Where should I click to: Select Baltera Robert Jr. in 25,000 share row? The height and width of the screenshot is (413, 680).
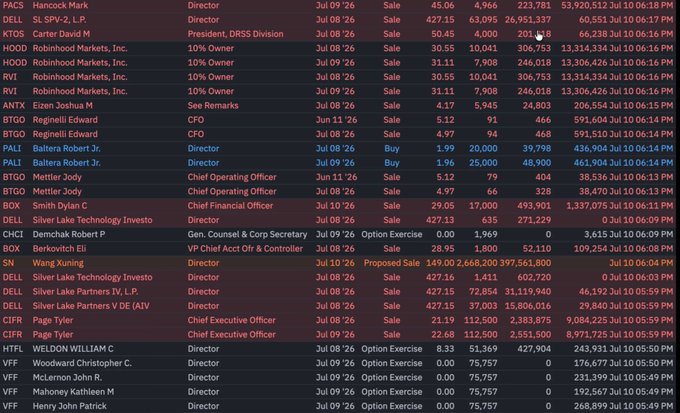pos(66,163)
